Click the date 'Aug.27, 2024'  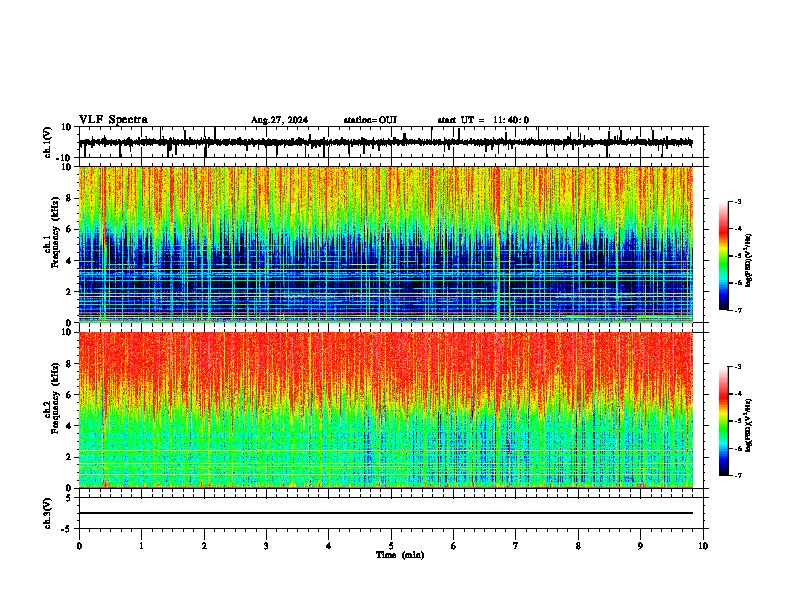coord(279,120)
